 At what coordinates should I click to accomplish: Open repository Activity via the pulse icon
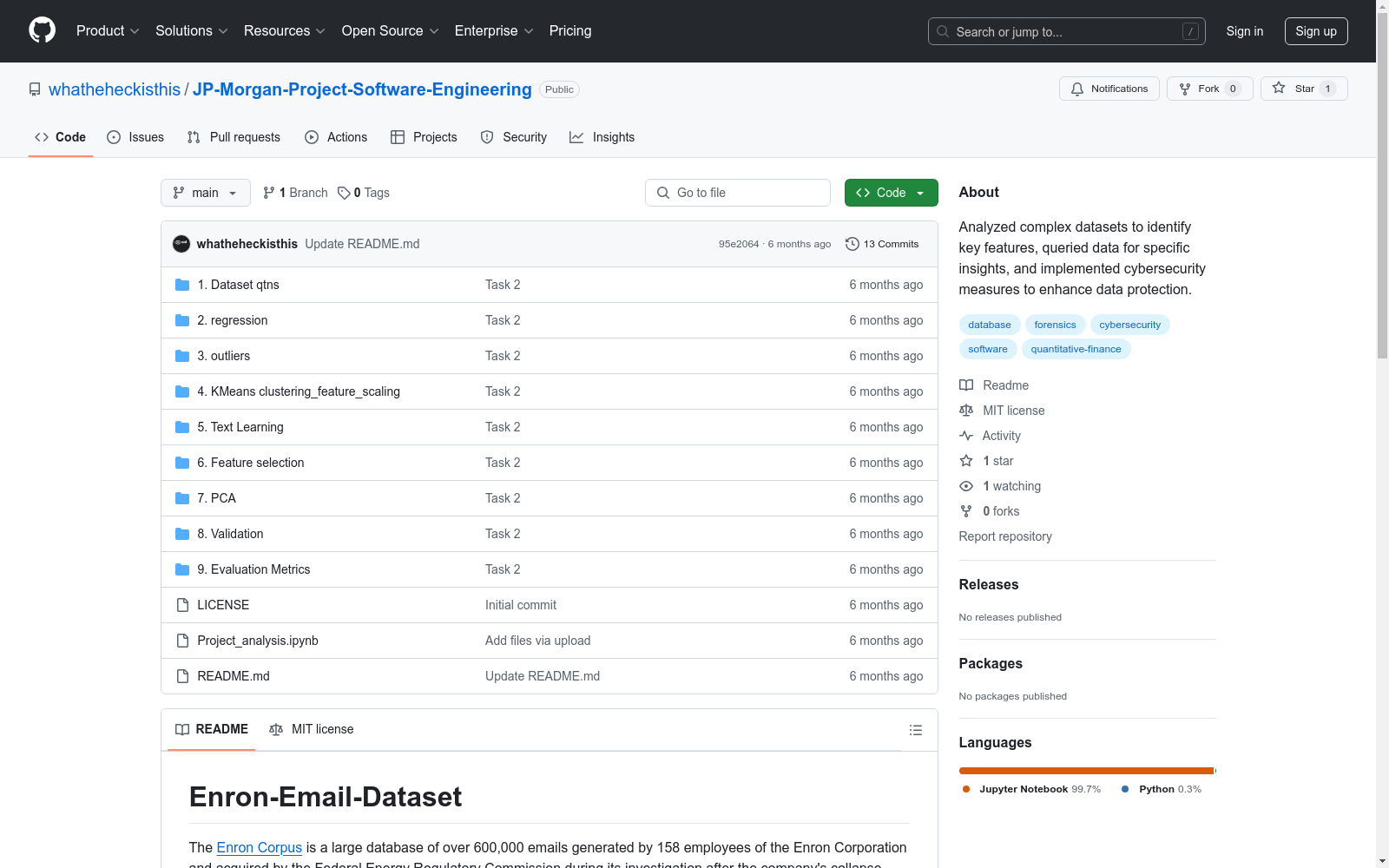[x=965, y=435]
